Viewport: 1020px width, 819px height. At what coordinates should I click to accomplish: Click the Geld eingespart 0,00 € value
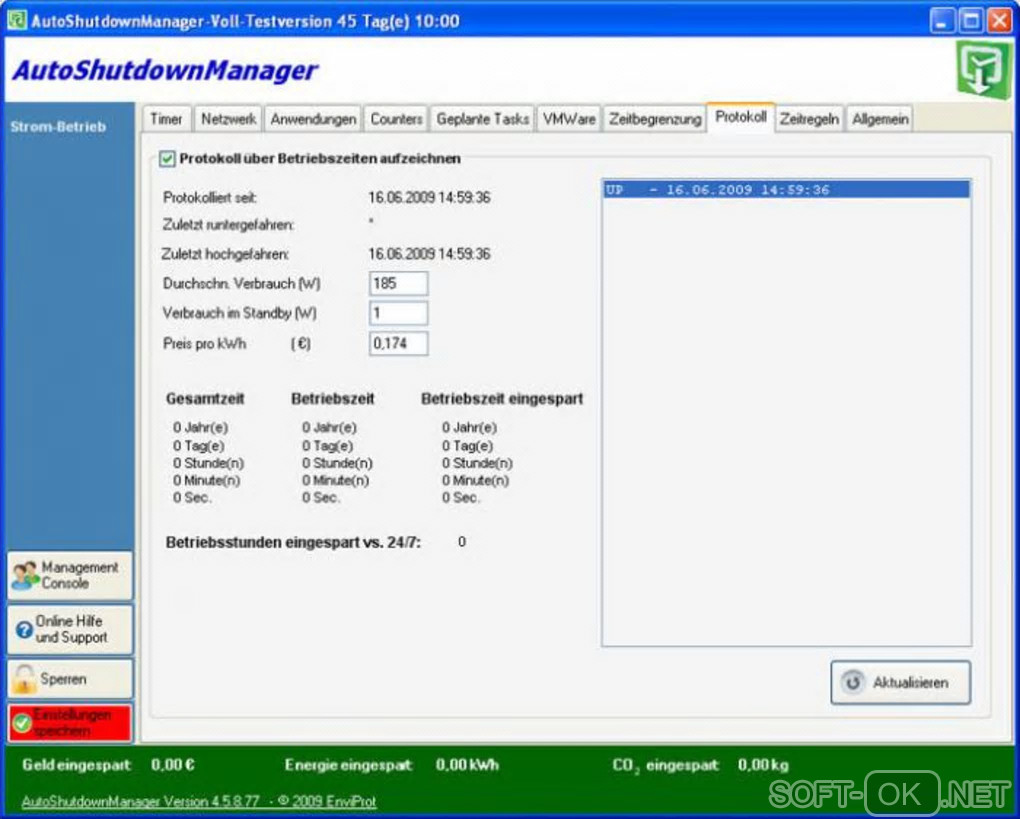coord(173,765)
